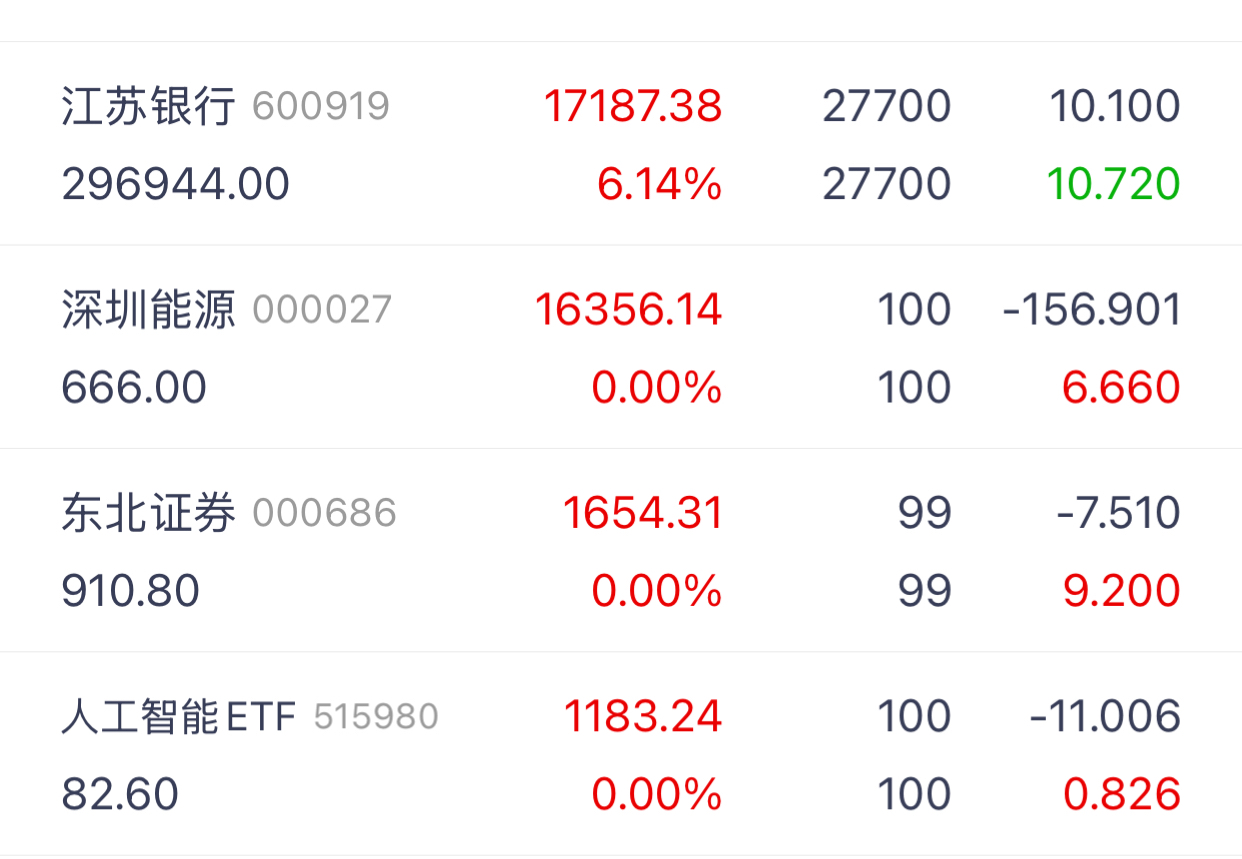
Task: Tap 东北证券 market value 910.80
Action: pyautogui.click(x=131, y=592)
